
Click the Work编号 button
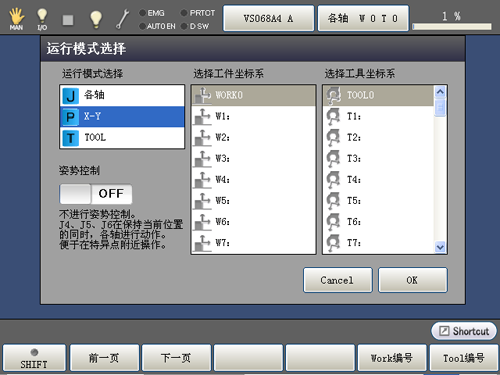(x=392, y=358)
